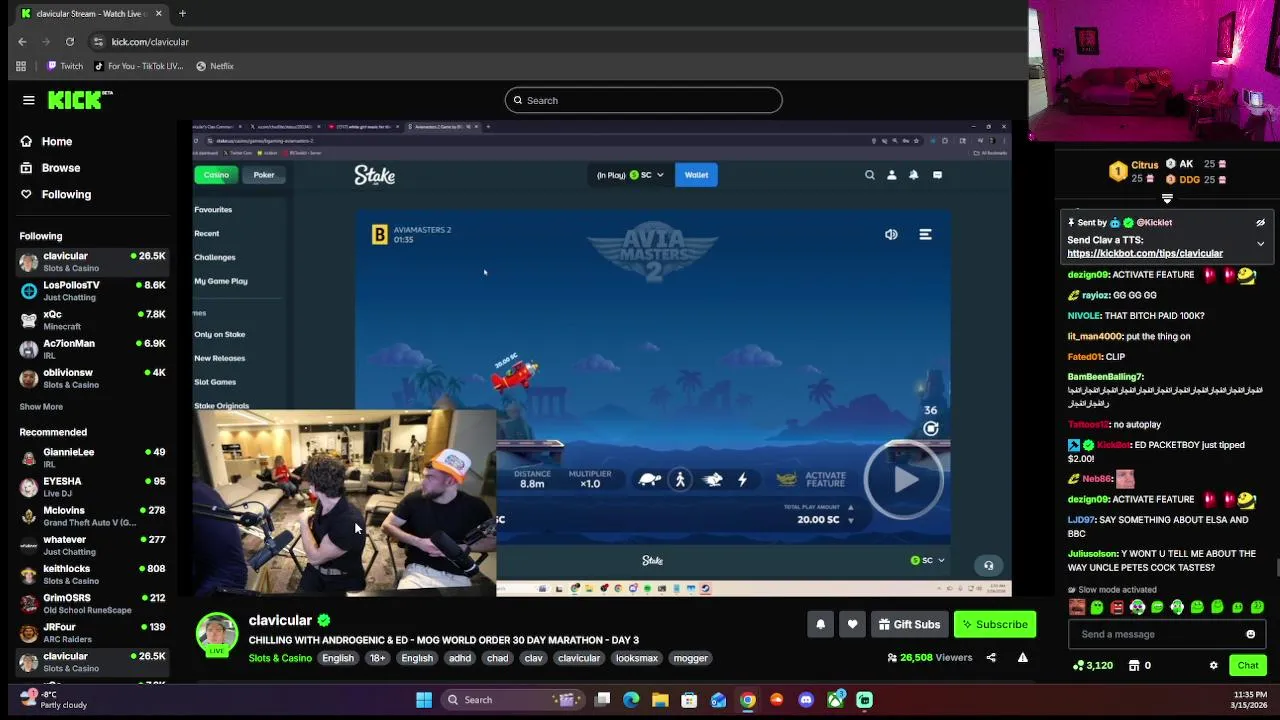Toggle mute in AviaMasters game
The width and height of the screenshot is (1280, 720).
[x=891, y=234]
